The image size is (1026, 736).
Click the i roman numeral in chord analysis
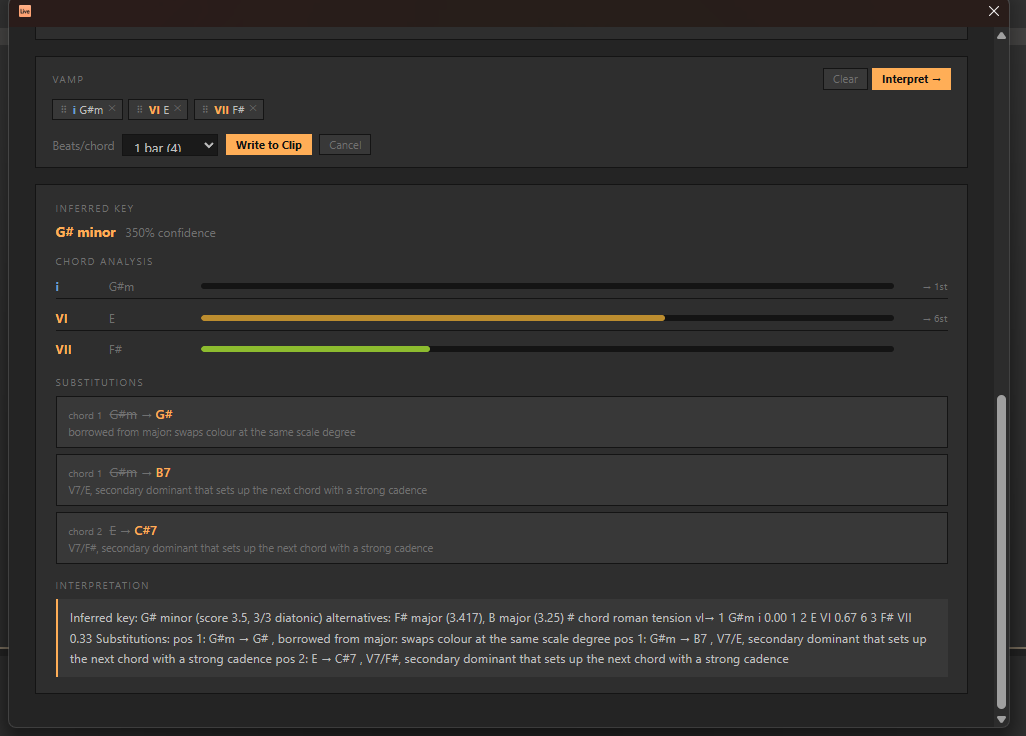57,287
